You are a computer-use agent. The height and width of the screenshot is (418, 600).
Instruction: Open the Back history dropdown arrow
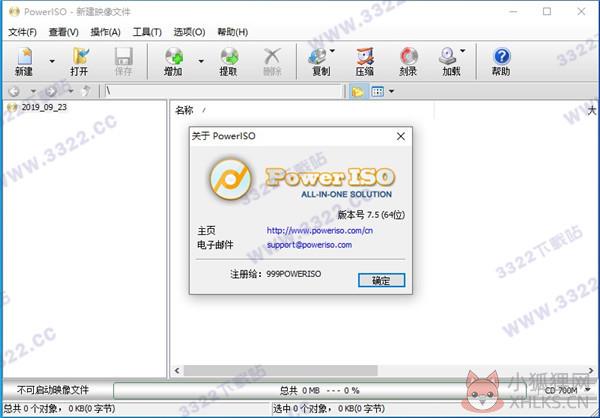tap(33, 91)
